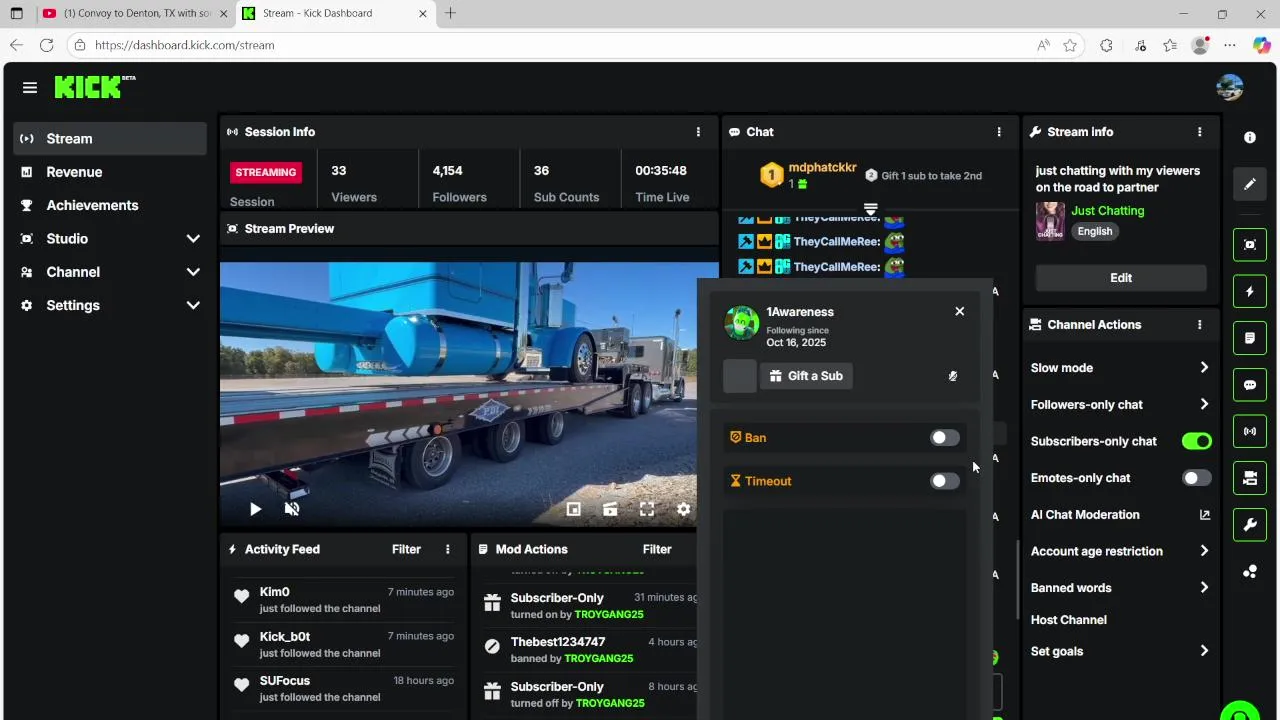Click the three-circles icon in right toolbar
This screenshot has height=720, width=1280.
click(x=1250, y=571)
